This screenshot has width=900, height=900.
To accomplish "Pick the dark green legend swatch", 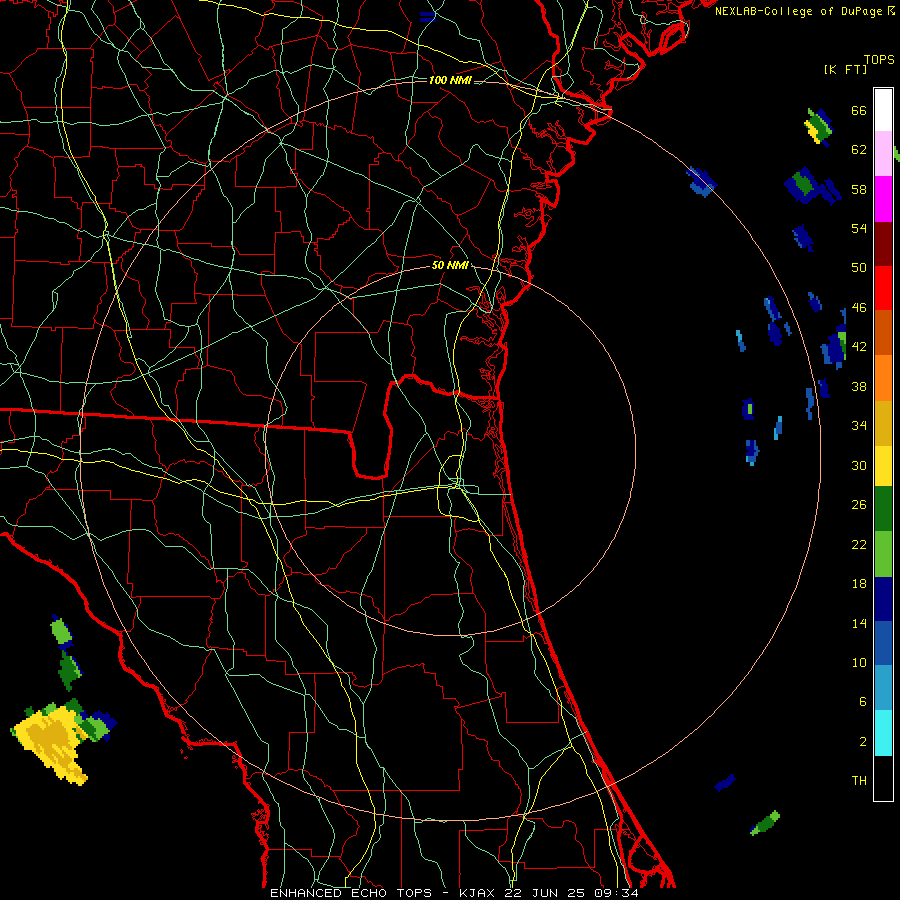I will click(883, 509).
